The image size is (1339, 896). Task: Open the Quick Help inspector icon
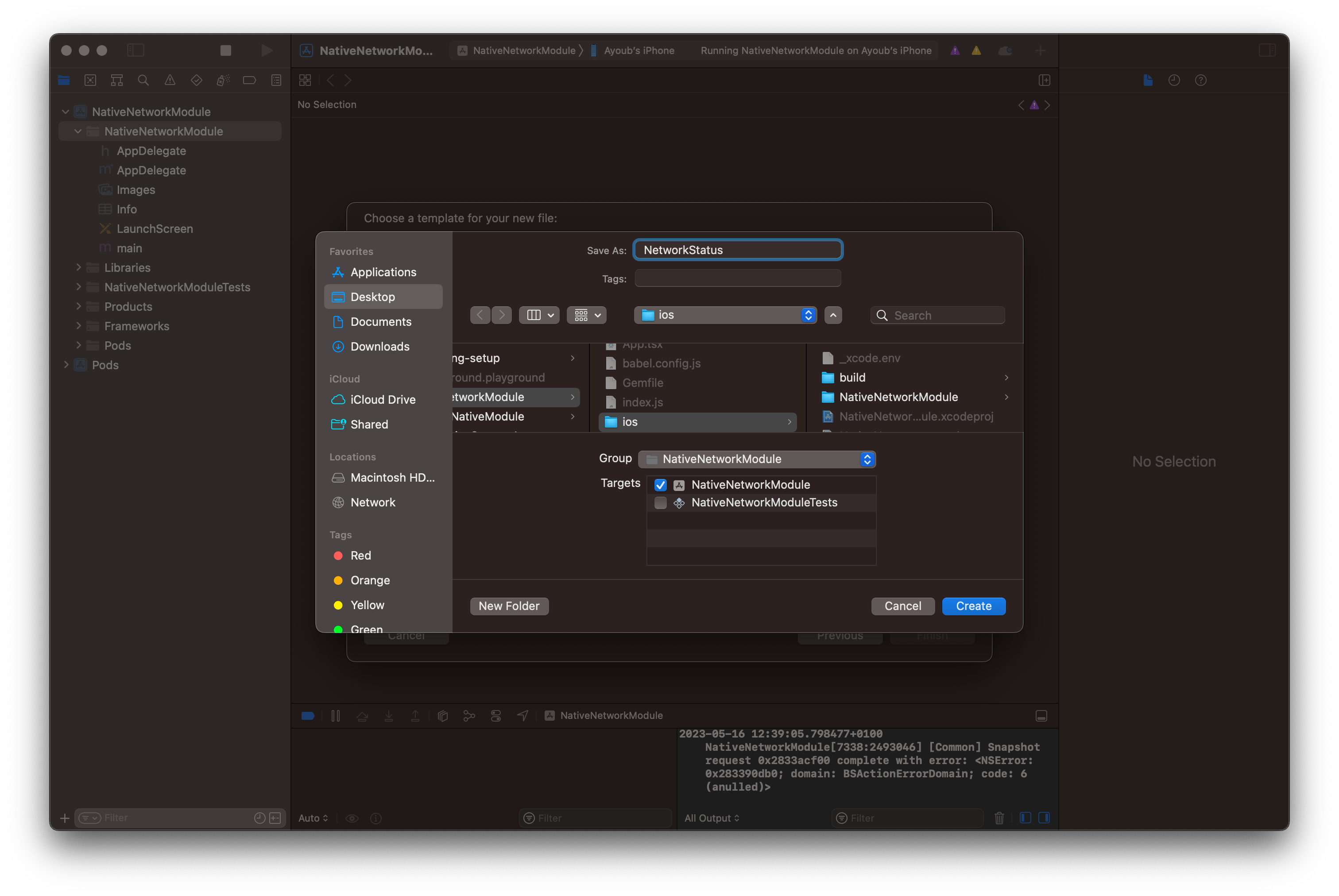pos(1201,80)
